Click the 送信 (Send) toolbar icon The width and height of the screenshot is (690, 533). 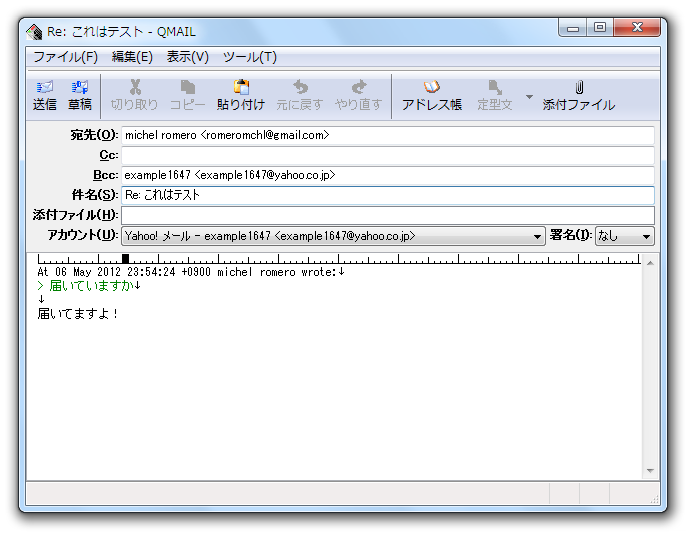(x=44, y=96)
